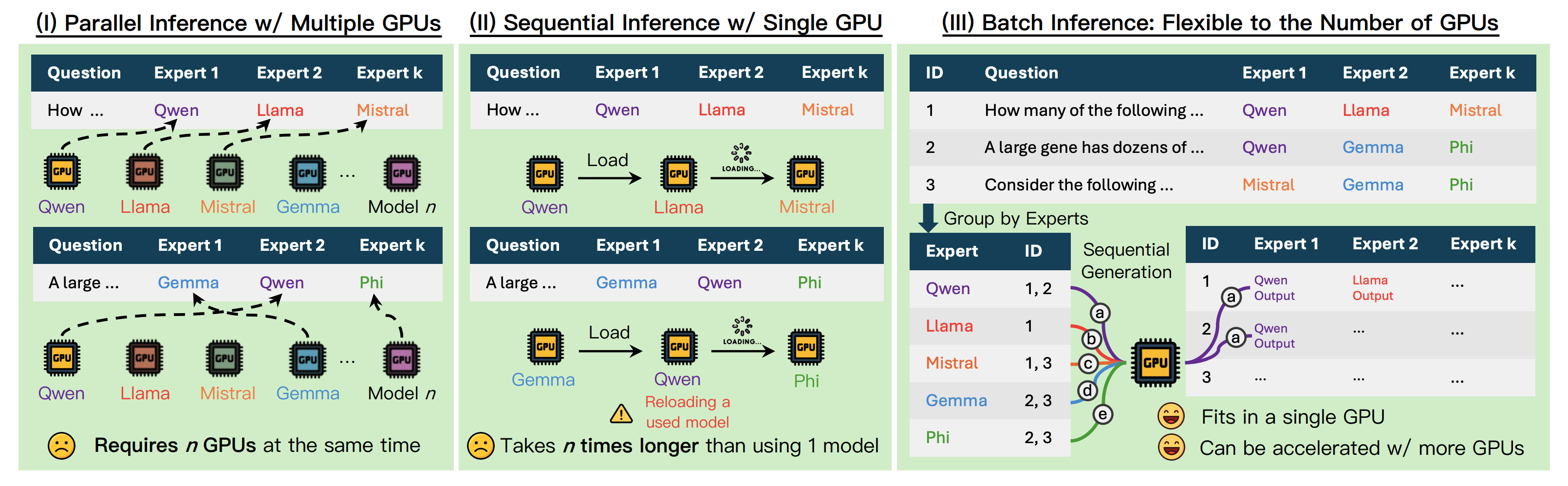Click the loading spinner before the Phi GPU
The image size is (1568, 486).
(742, 326)
